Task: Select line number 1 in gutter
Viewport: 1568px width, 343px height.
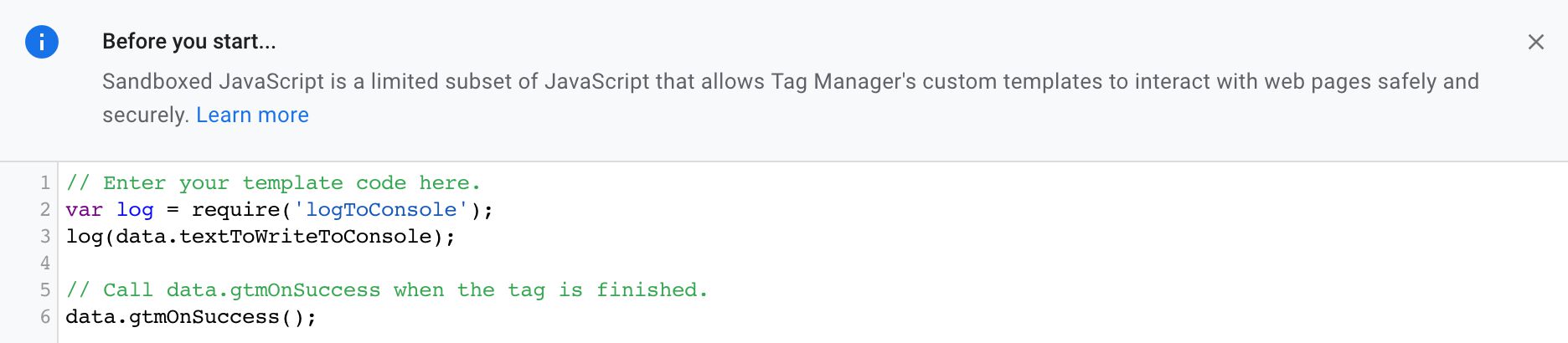Action: pyautogui.click(x=45, y=183)
